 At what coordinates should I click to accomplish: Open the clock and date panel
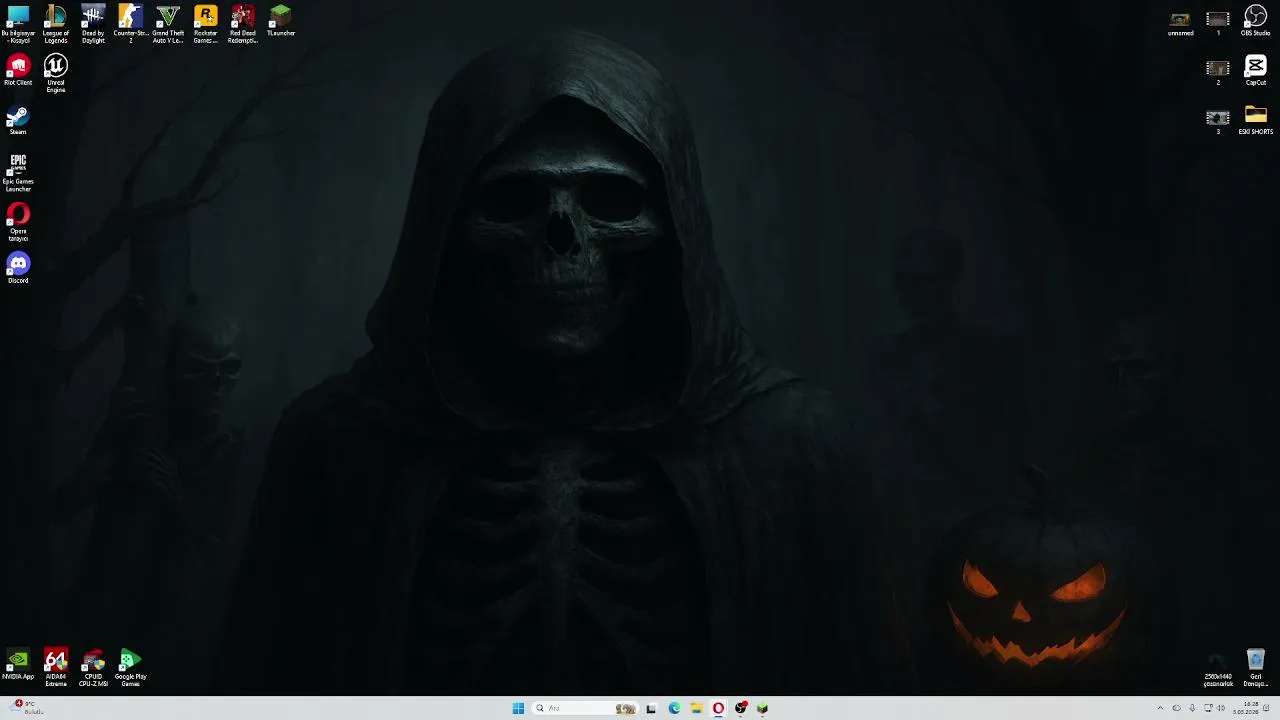[x=1246, y=708]
